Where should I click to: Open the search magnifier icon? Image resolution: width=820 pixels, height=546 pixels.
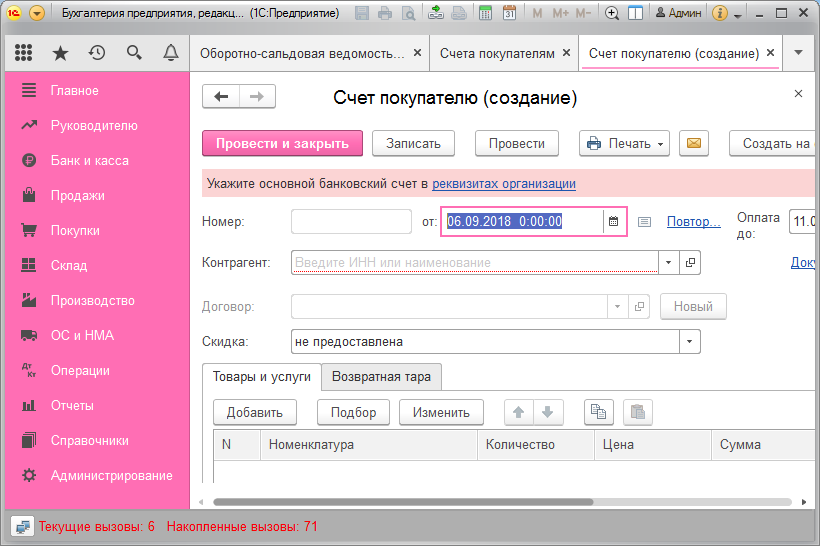tap(134, 53)
